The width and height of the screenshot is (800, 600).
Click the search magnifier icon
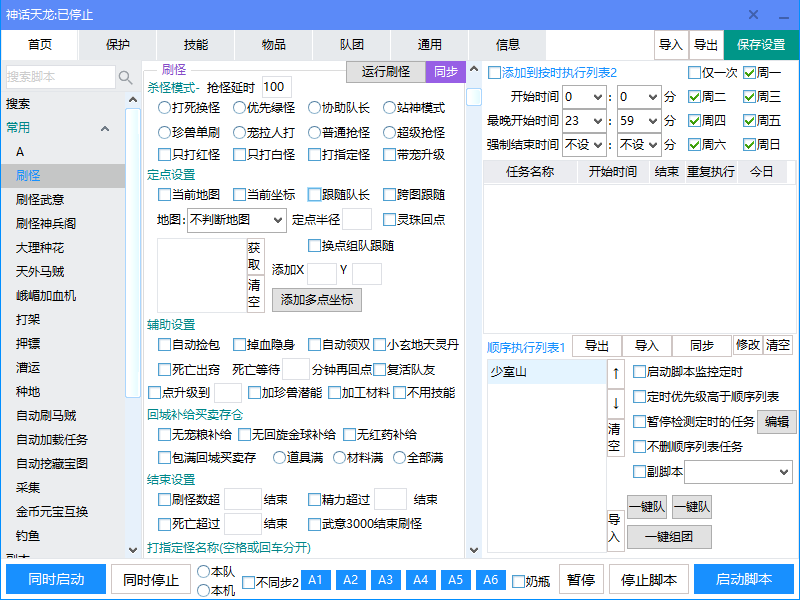pyautogui.click(x=125, y=77)
